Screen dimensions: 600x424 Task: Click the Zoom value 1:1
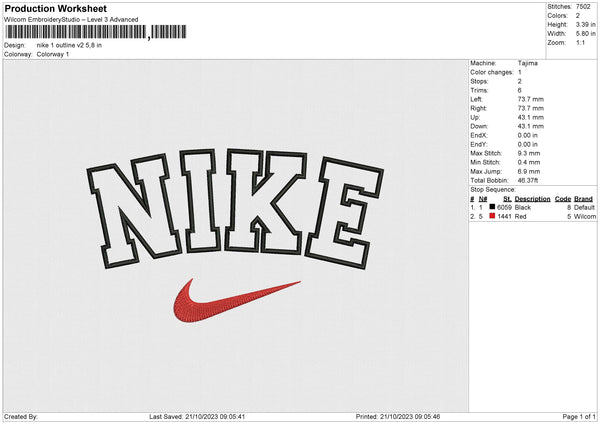[x=580, y=42]
